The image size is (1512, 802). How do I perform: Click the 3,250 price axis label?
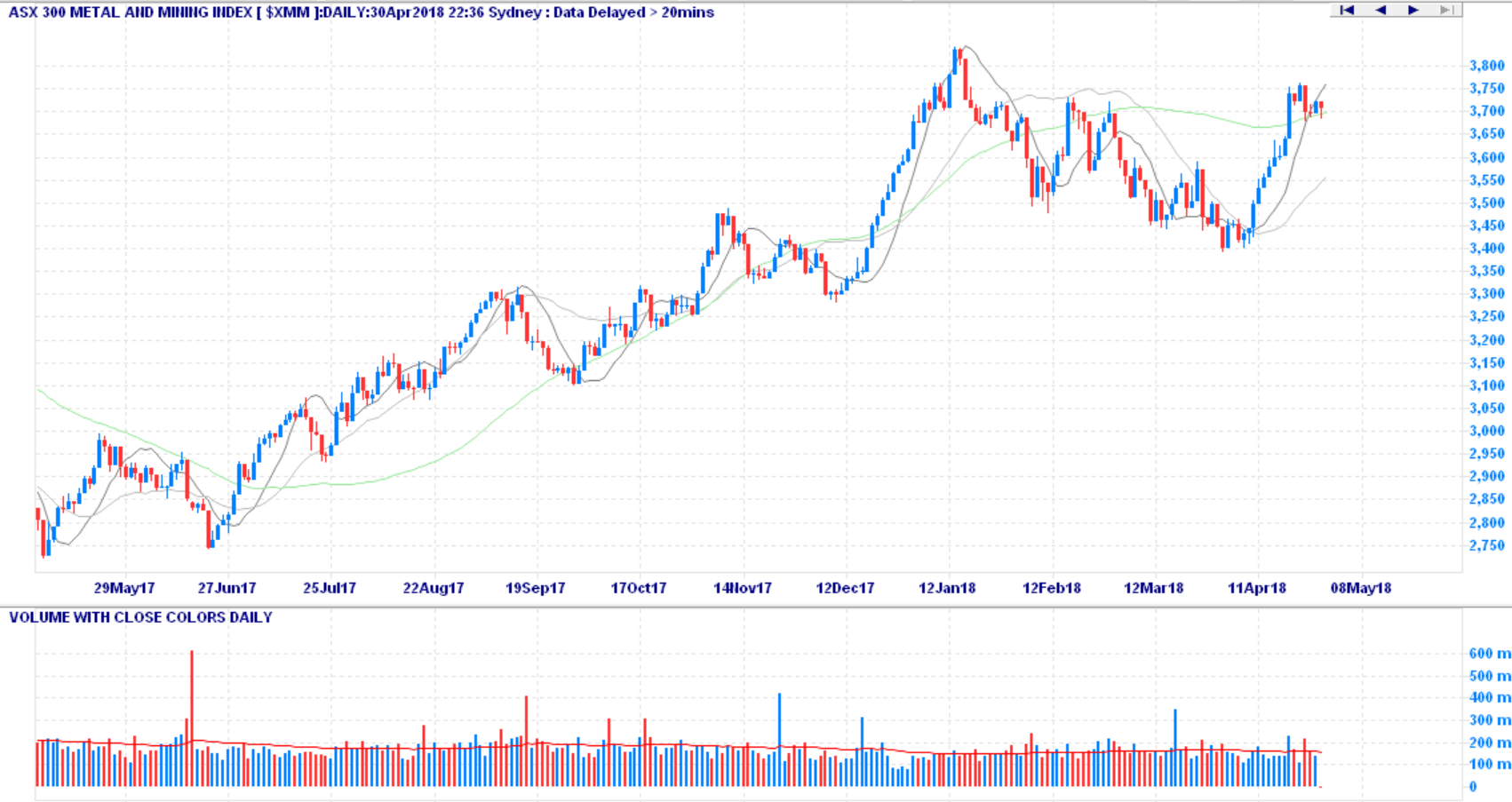tap(1487, 316)
